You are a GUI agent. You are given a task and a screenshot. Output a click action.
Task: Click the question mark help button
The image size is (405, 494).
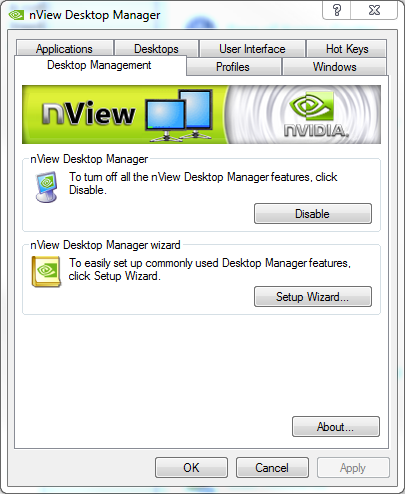point(337,10)
